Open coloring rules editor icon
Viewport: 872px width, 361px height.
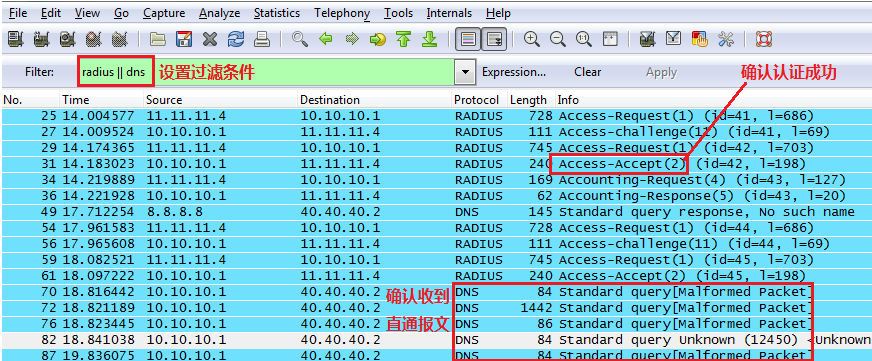700,39
